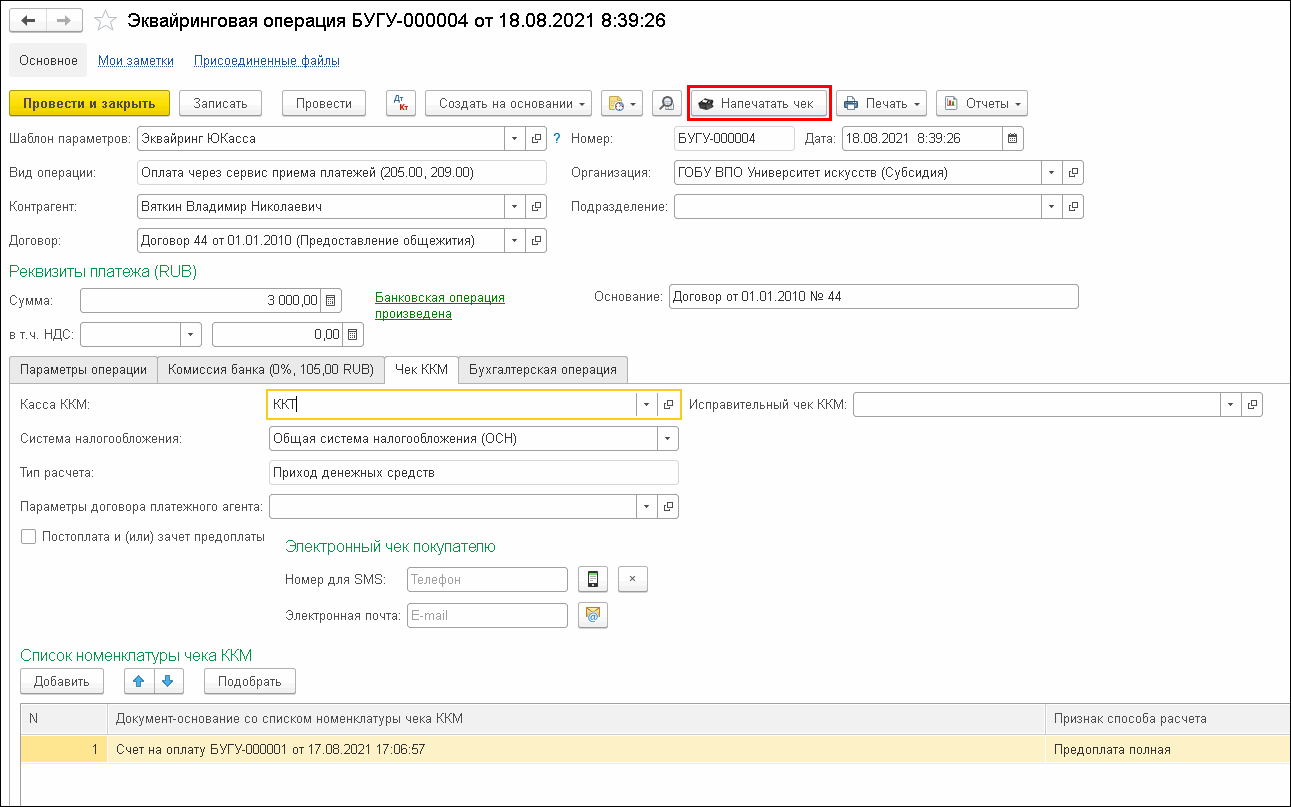Expand Организация dropdown list

pyautogui.click(x=1052, y=172)
